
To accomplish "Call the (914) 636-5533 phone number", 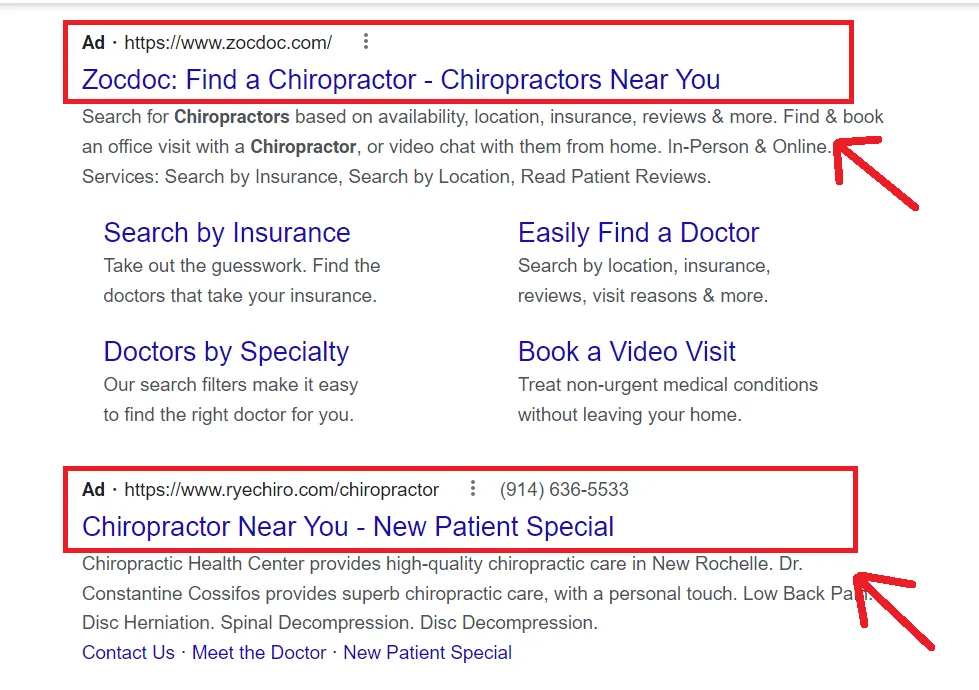I will coord(564,490).
